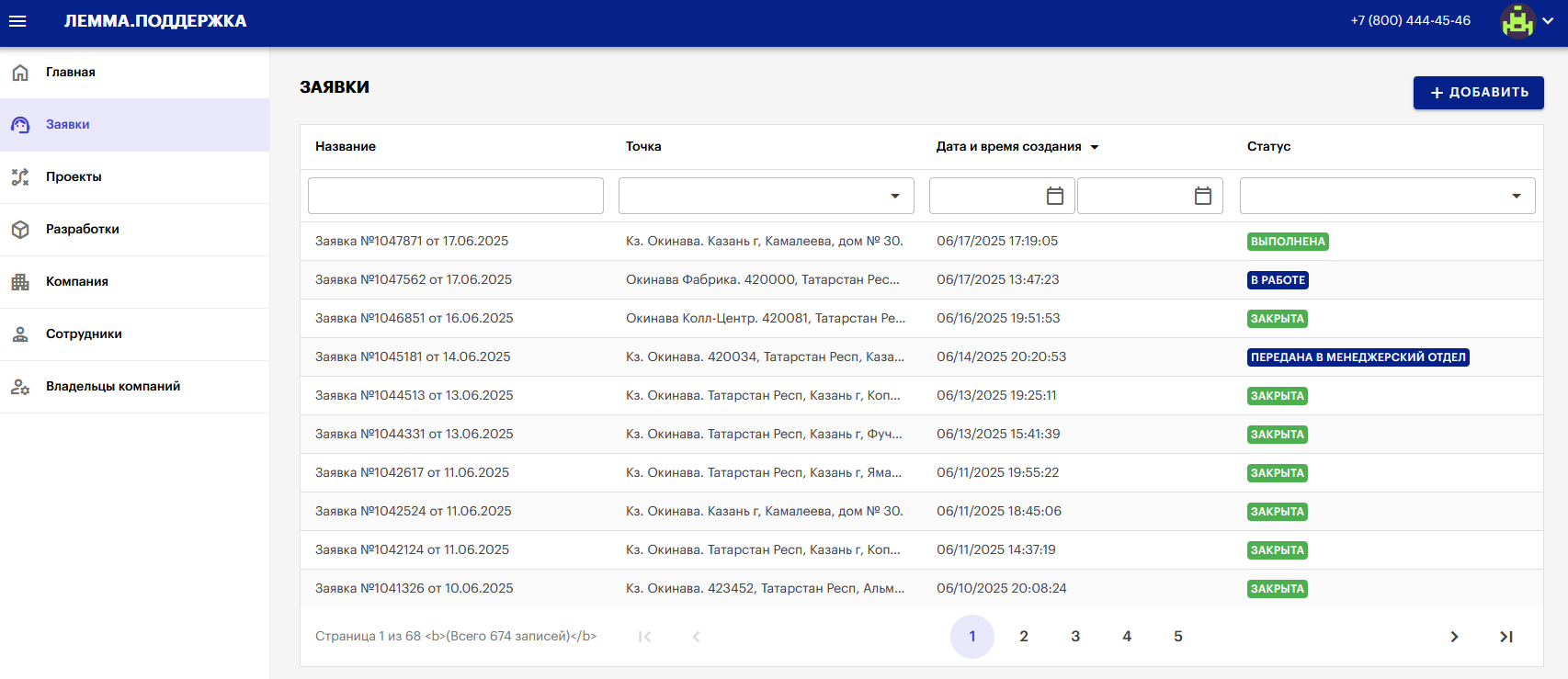Click the pixel avatar profile icon

[x=1517, y=21]
